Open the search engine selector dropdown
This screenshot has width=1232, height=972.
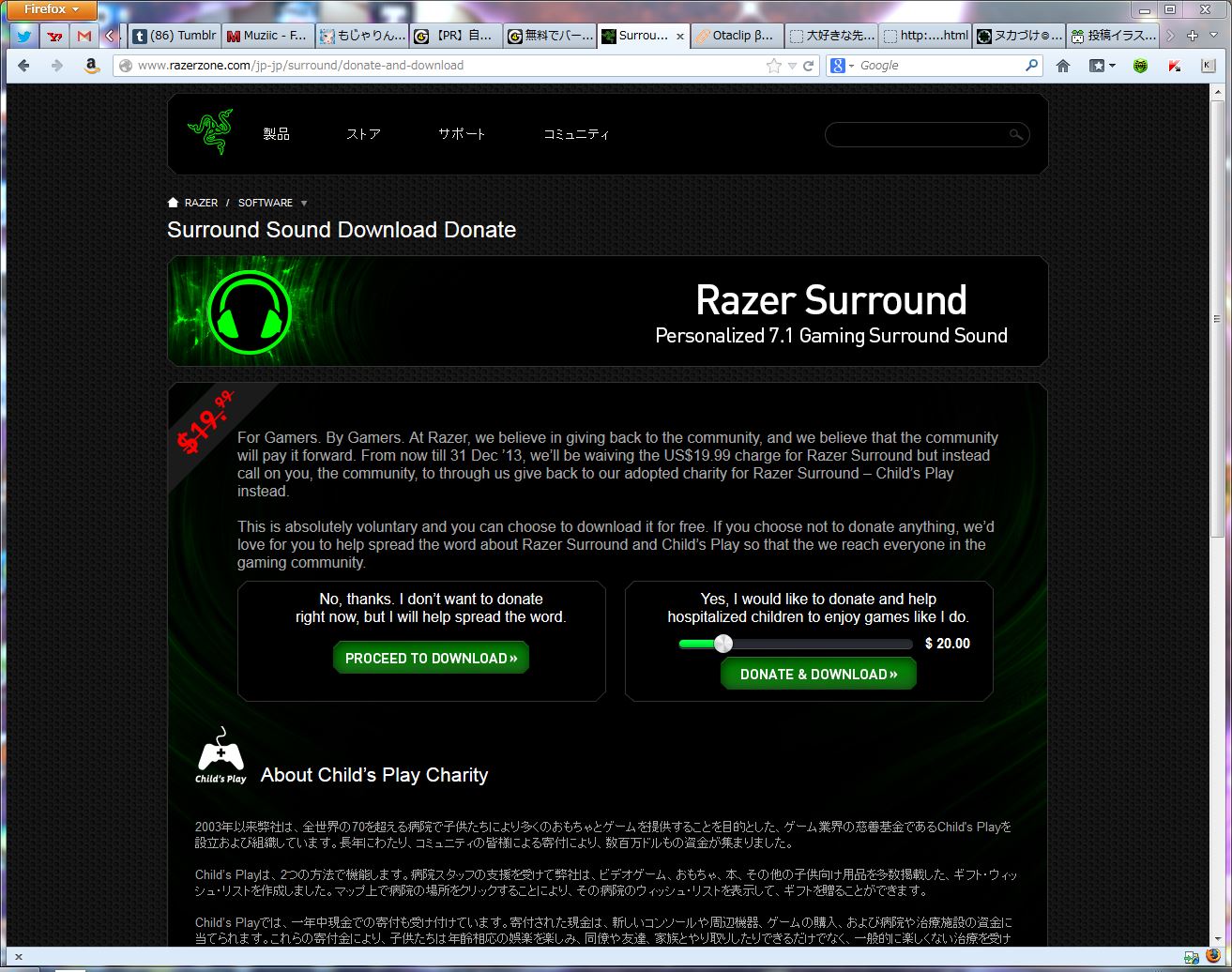pyautogui.click(x=841, y=66)
